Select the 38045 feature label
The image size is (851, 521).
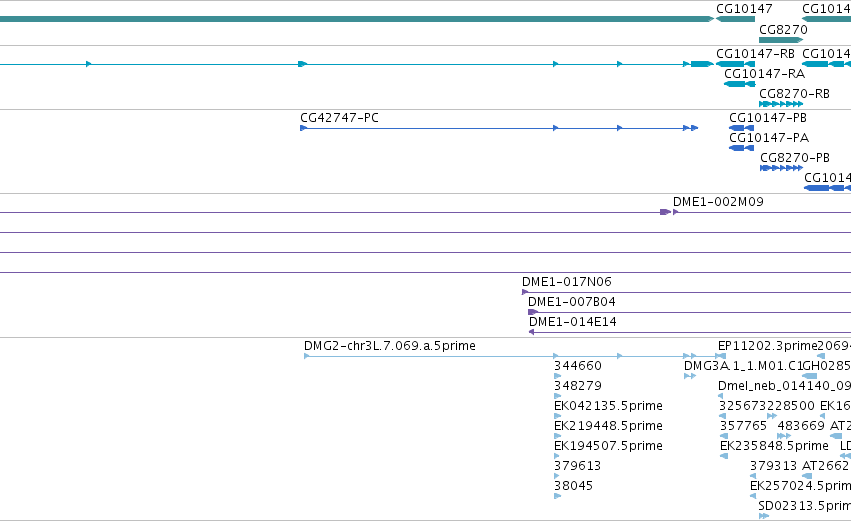573,486
